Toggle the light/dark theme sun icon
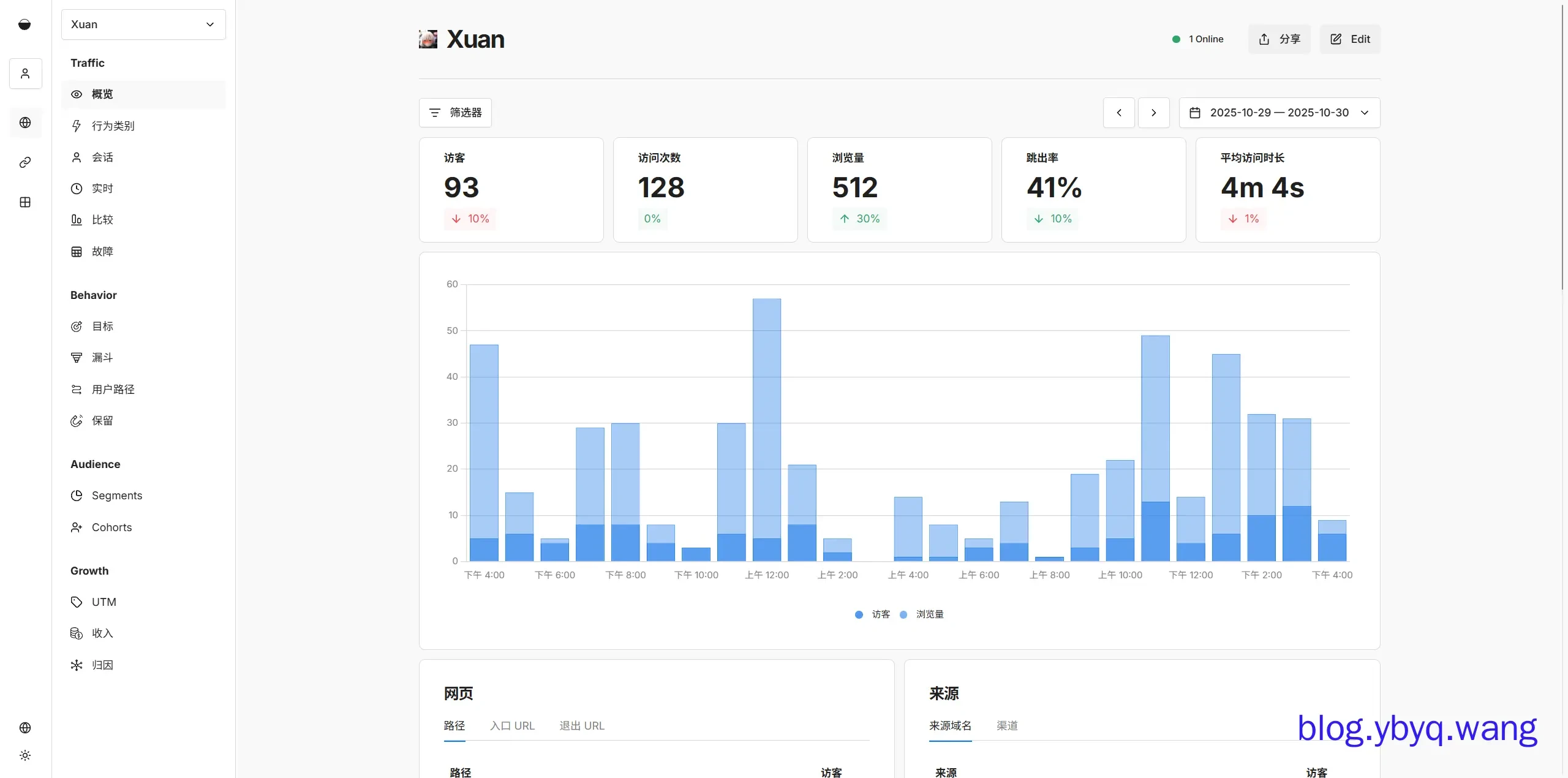The width and height of the screenshot is (1568, 778). [x=25, y=755]
